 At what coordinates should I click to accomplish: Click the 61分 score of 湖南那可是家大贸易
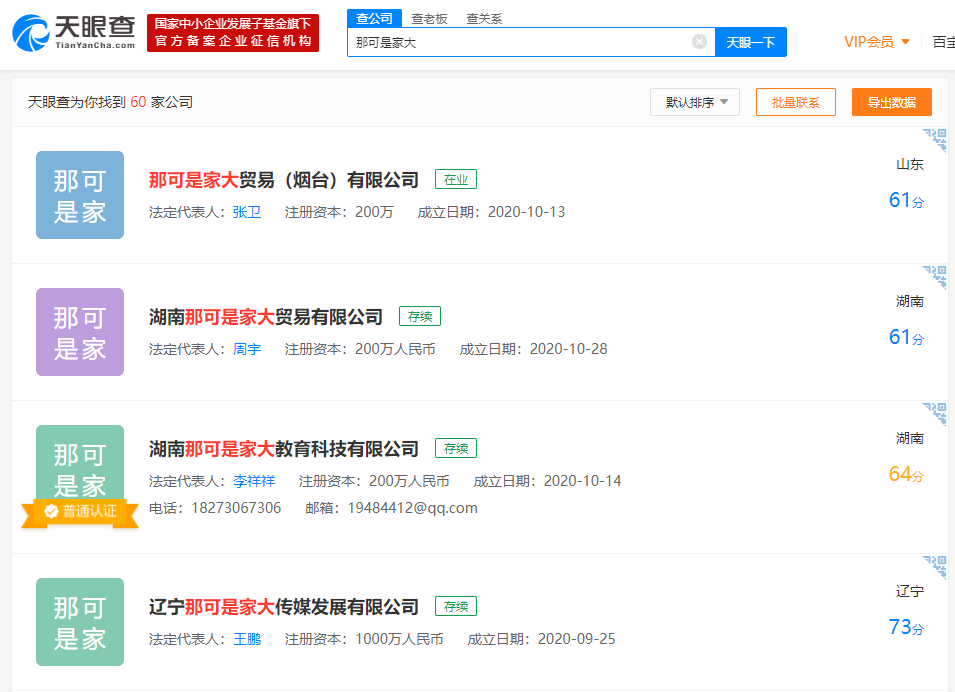[x=906, y=337]
